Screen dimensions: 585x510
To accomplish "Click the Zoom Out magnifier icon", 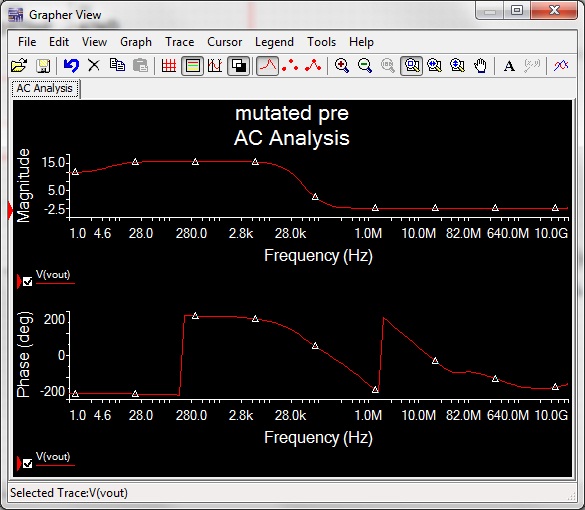I will (x=365, y=66).
